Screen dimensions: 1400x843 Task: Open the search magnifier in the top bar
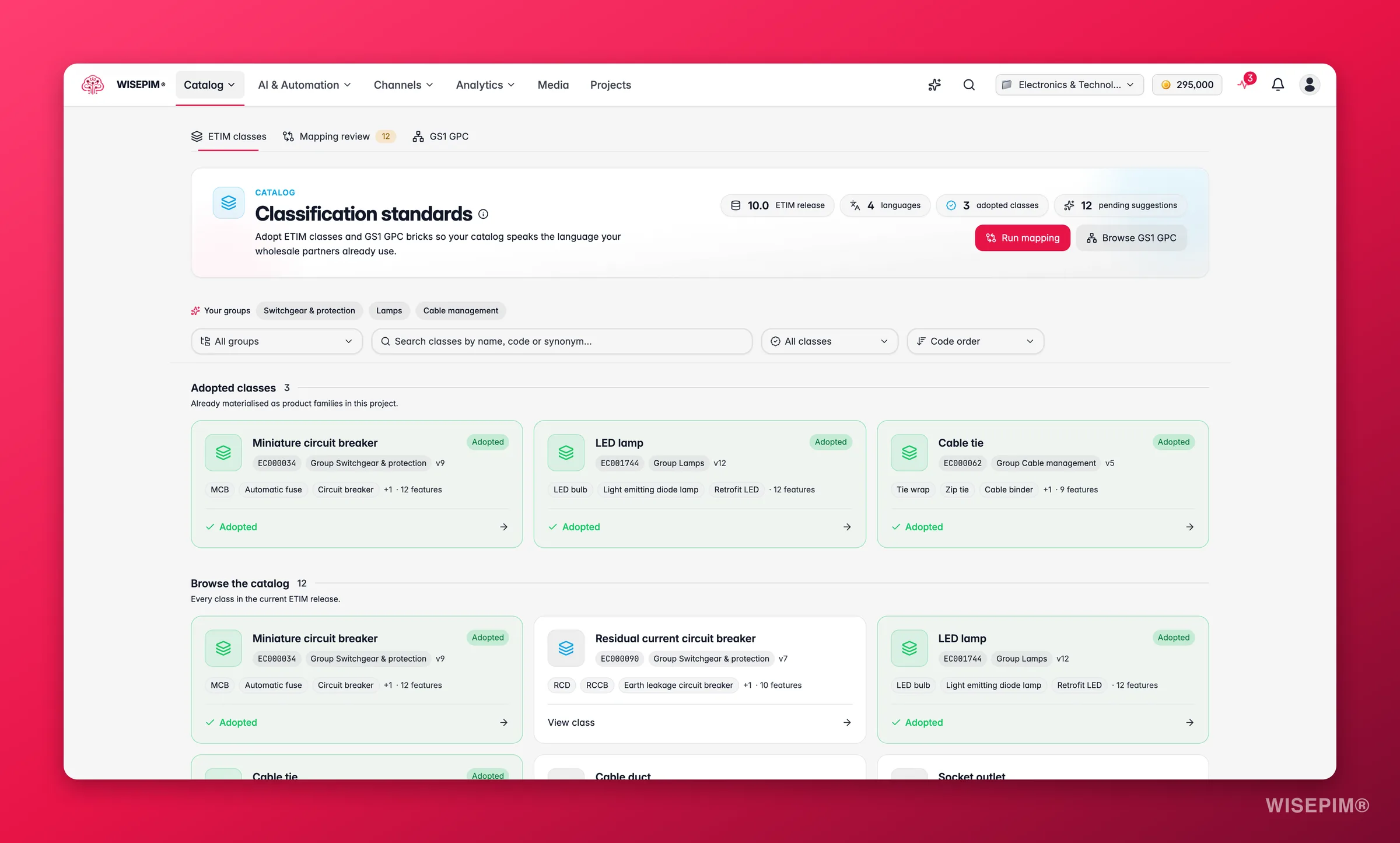pyautogui.click(x=969, y=85)
